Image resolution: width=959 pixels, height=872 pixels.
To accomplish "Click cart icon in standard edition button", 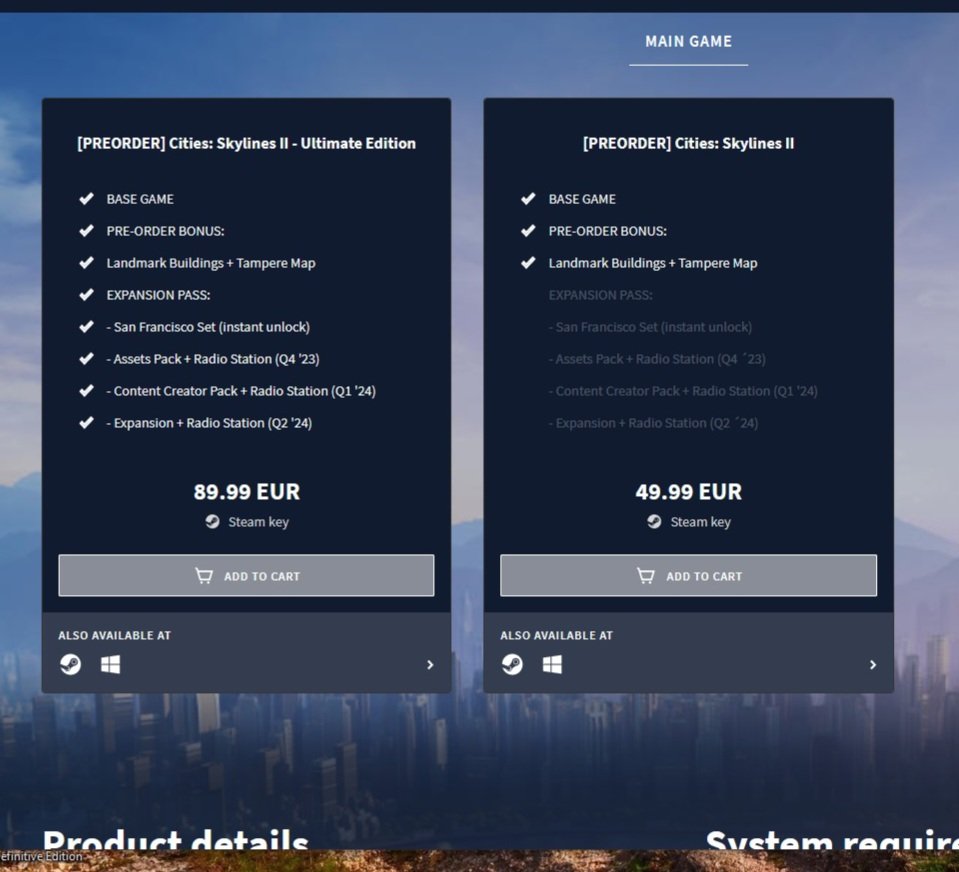I will pyautogui.click(x=646, y=575).
